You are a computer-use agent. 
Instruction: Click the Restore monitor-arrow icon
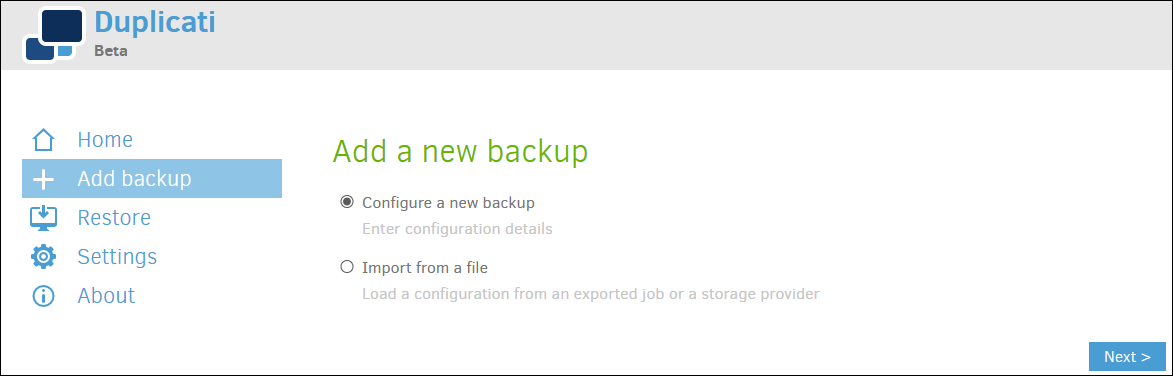[43, 218]
